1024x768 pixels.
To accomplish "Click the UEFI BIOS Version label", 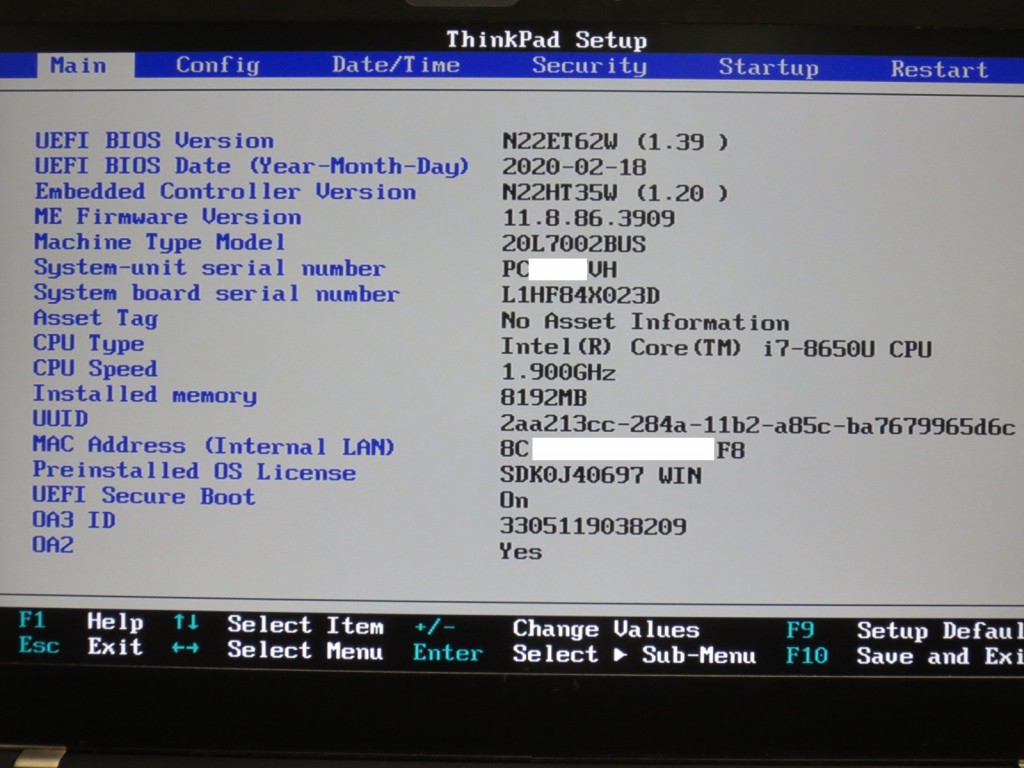I will (x=154, y=140).
